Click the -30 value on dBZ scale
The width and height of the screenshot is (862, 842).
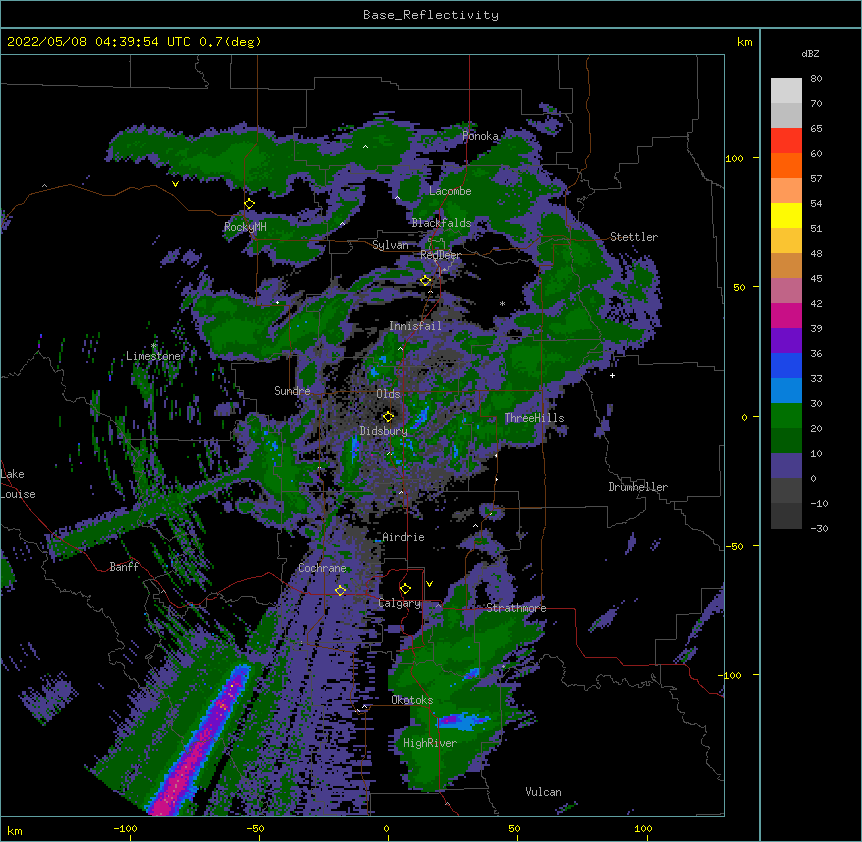pyautogui.click(x=819, y=529)
